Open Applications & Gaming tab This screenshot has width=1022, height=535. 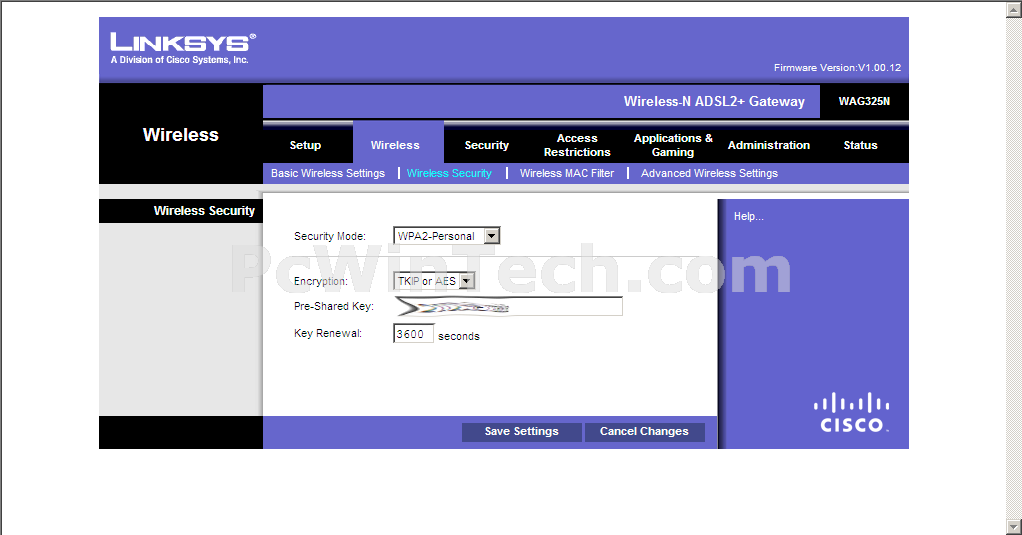(673, 145)
